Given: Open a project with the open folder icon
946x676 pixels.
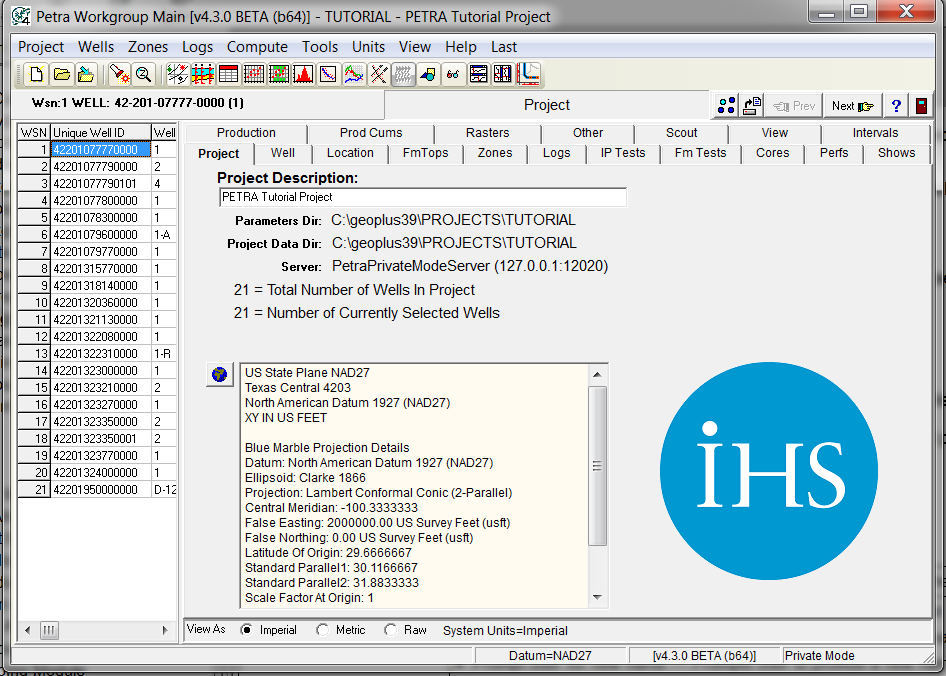Looking at the screenshot, I should pyautogui.click(x=62, y=75).
